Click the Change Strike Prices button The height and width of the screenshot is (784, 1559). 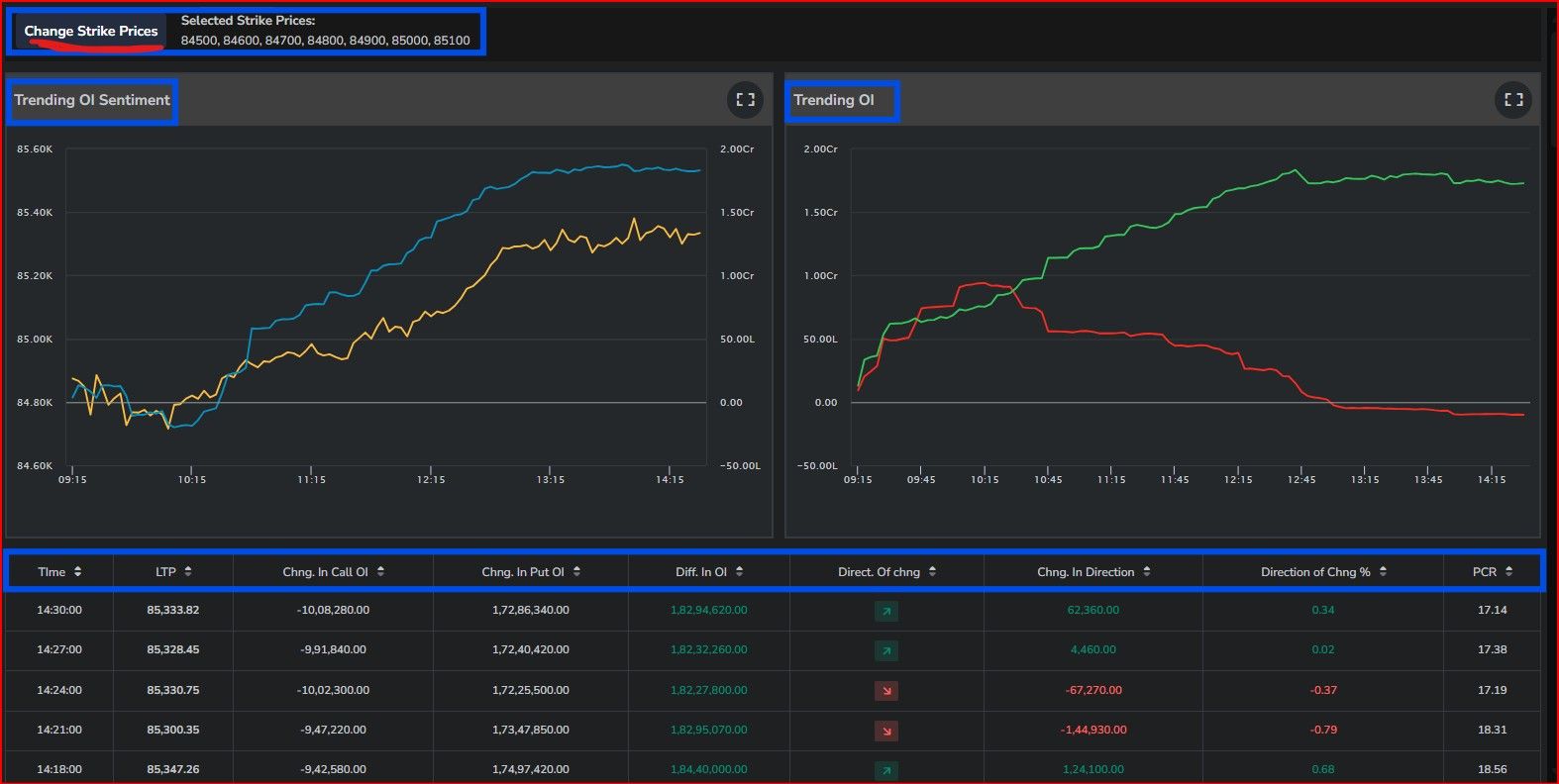pyautogui.click(x=91, y=32)
